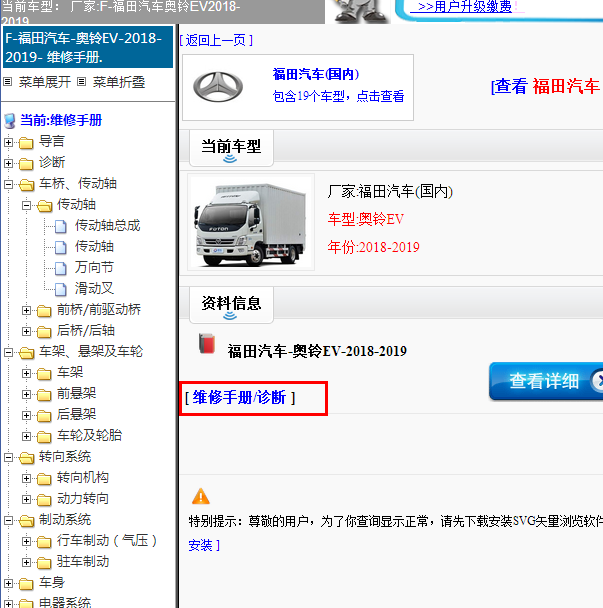Click the 查看详细 button
Viewport: 603px width, 608px height.
point(546,381)
